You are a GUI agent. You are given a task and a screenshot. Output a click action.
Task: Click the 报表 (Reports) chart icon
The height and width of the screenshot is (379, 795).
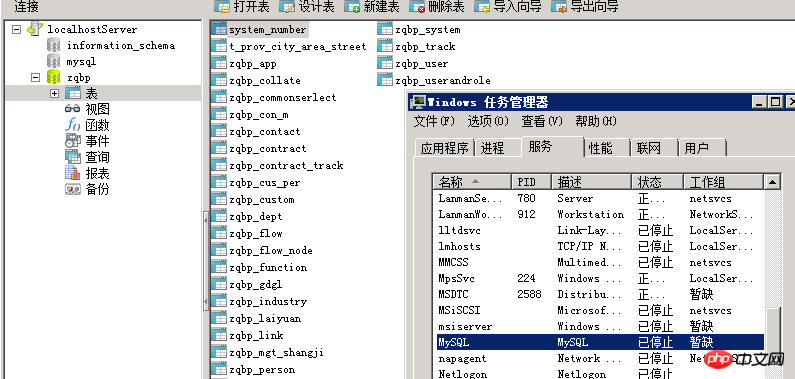pos(73,173)
